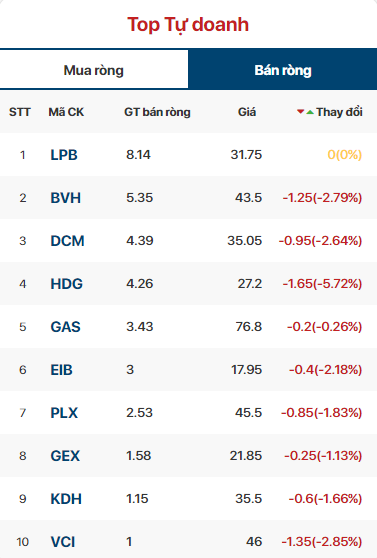Open KDH stock ticker link
The image size is (377, 558).
66,499
